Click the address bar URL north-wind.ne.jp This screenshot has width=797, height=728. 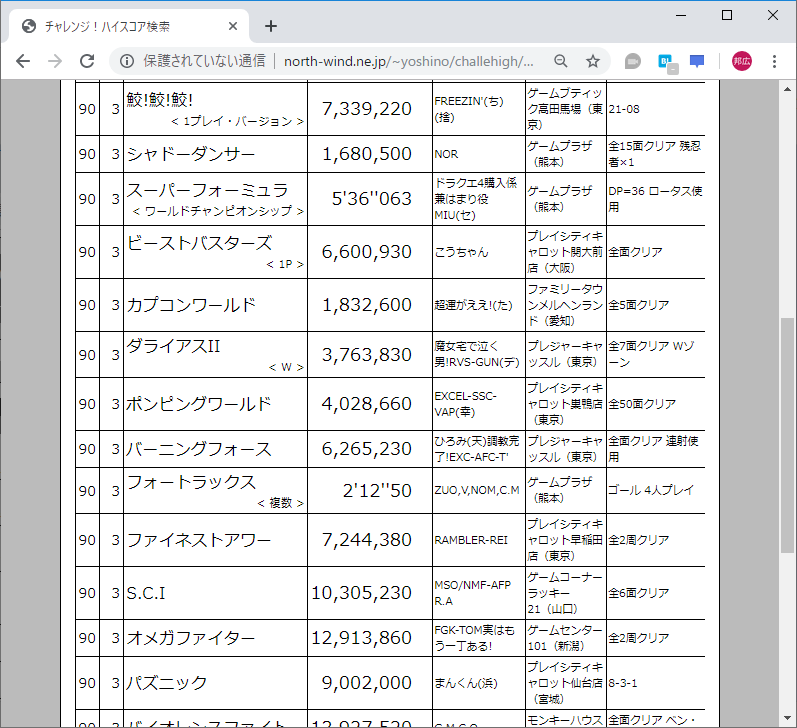pos(409,62)
